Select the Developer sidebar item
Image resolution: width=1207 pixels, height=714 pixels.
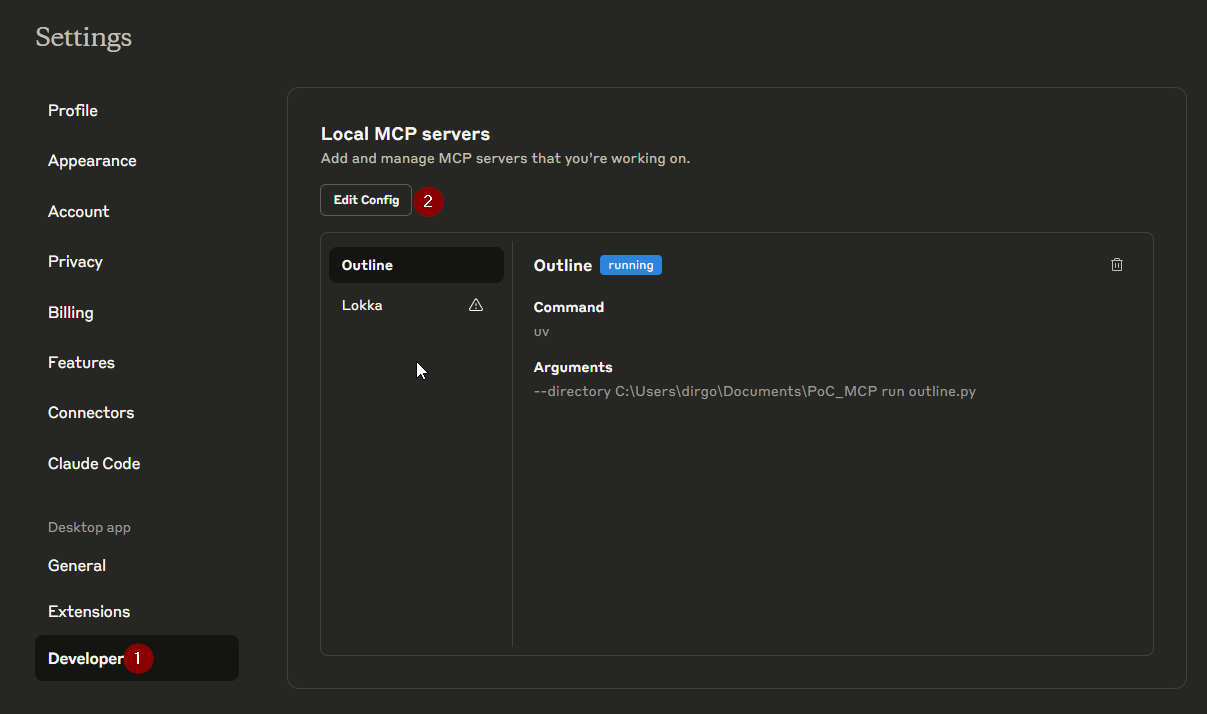(x=86, y=658)
